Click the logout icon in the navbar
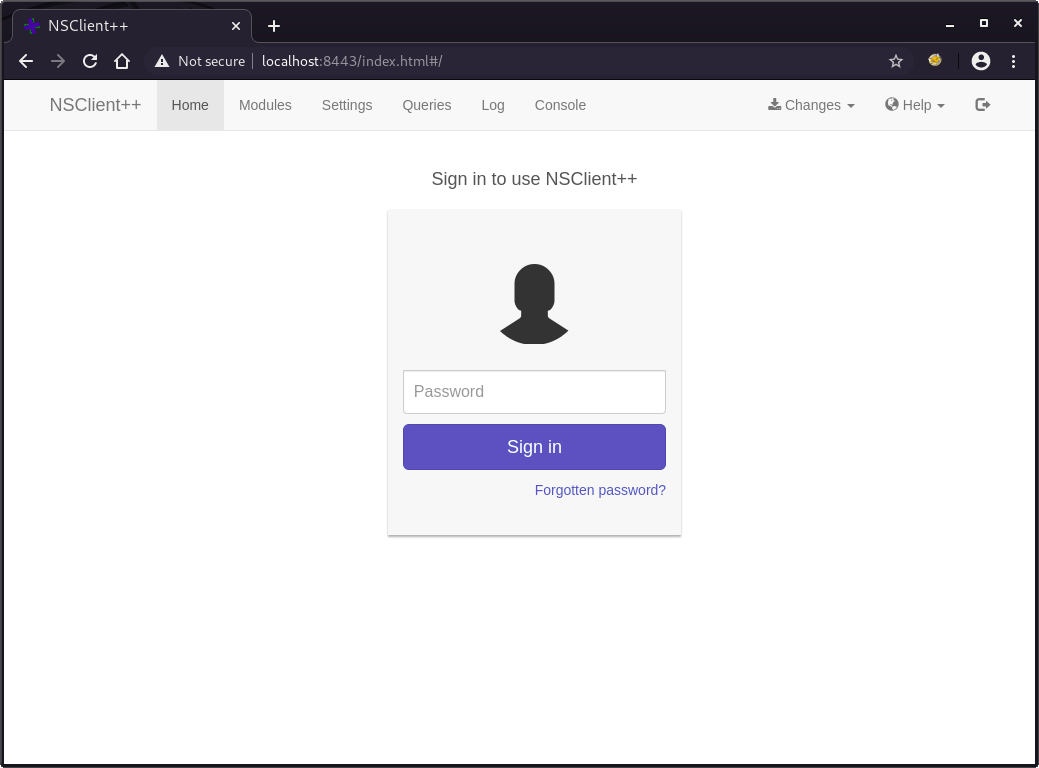 (x=983, y=105)
